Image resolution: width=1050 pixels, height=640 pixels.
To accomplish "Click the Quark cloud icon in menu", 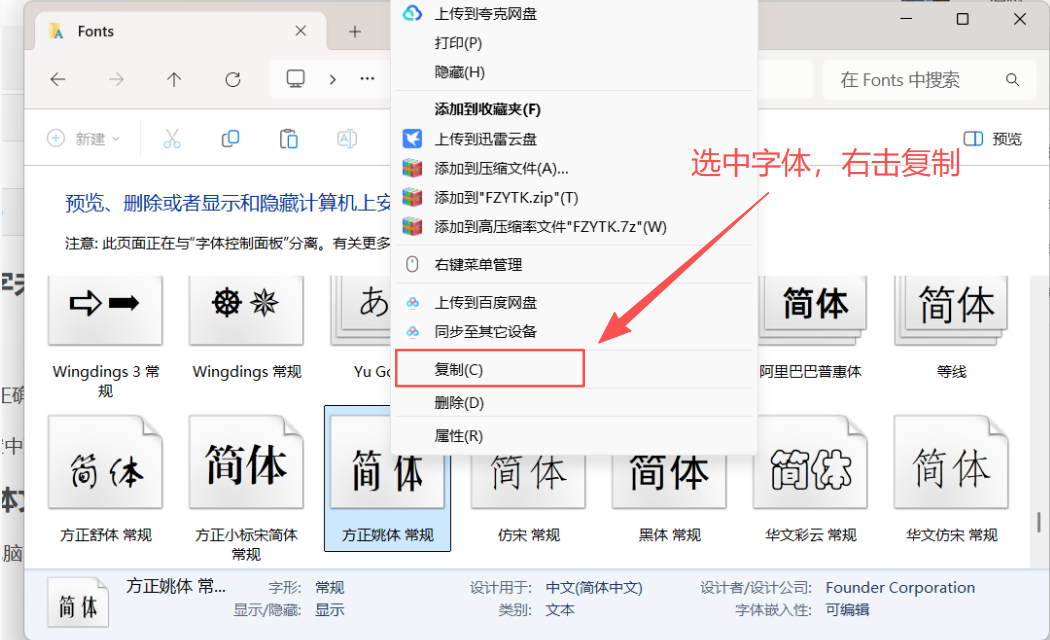I will click(x=412, y=13).
